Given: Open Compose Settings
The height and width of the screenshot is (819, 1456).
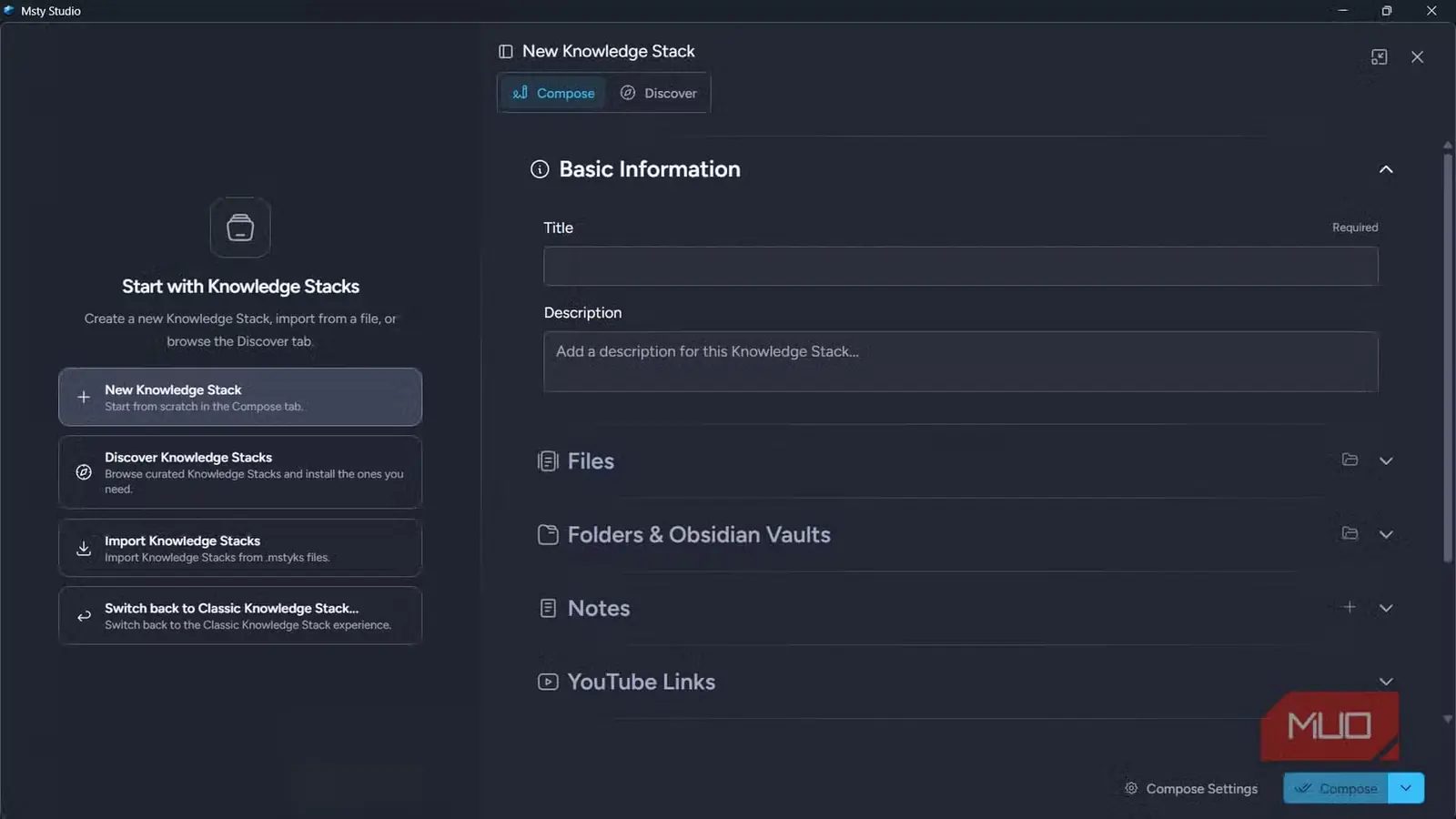Looking at the screenshot, I should point(1191,789).
